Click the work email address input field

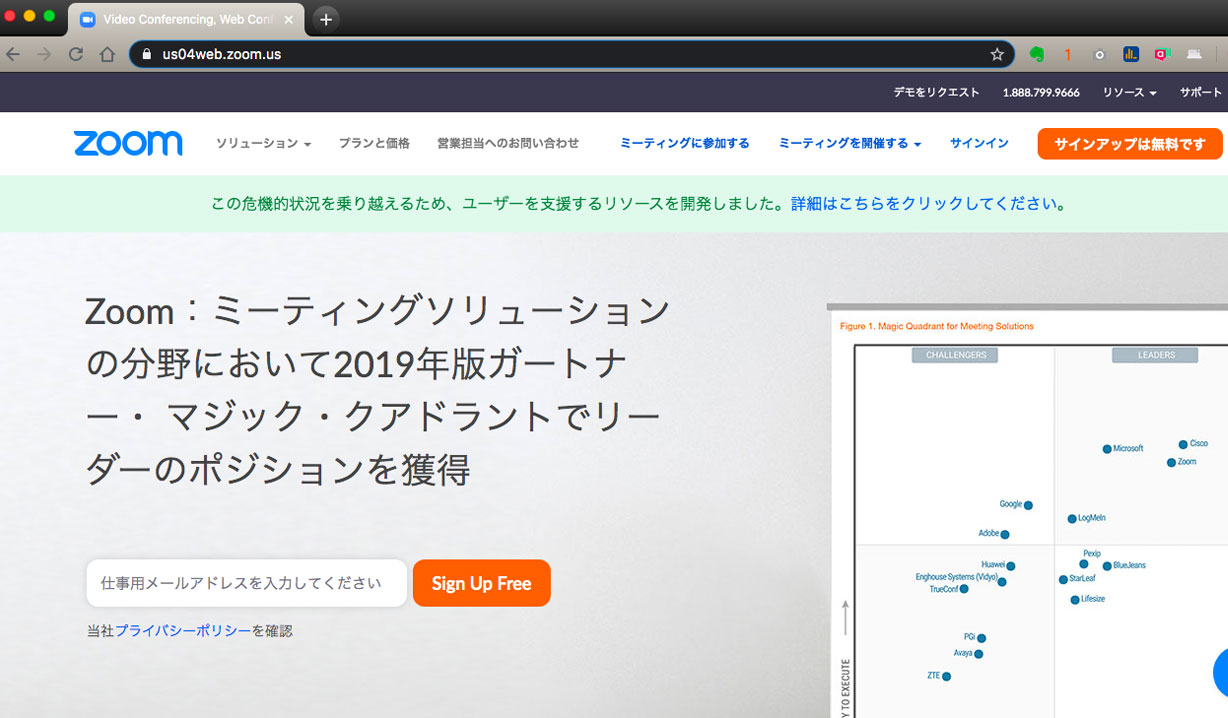point(246,583)
